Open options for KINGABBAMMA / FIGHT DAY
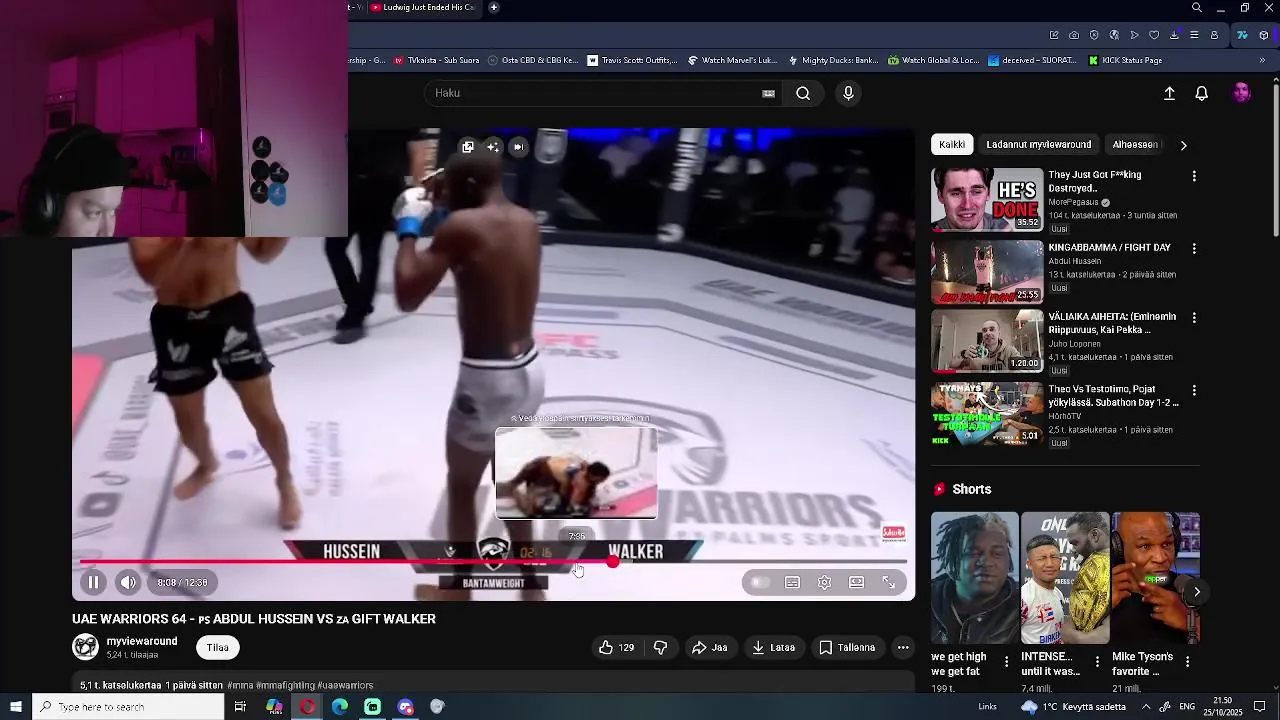Viewport: 1280px width, 720px height. 1193,248
